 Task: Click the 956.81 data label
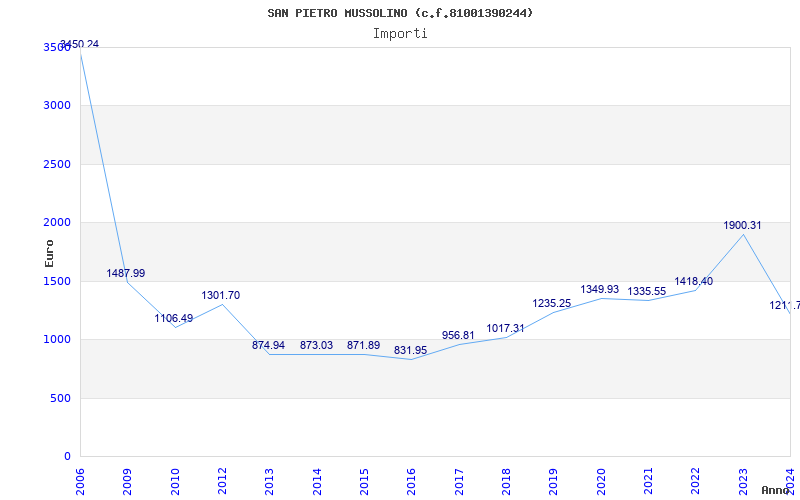[458, 335]
